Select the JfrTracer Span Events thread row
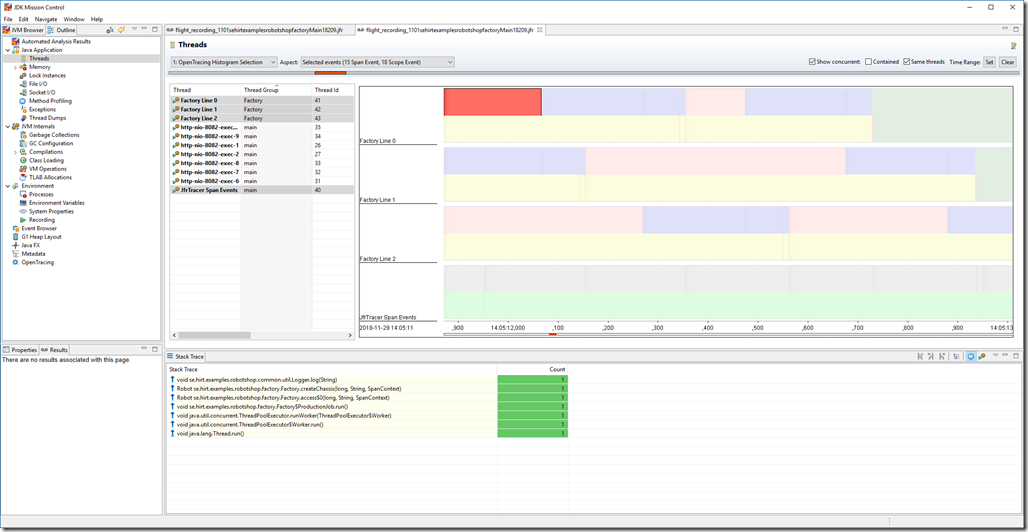Image resolution: width=1028 pixels, height=532 pixels. [262, 190]
